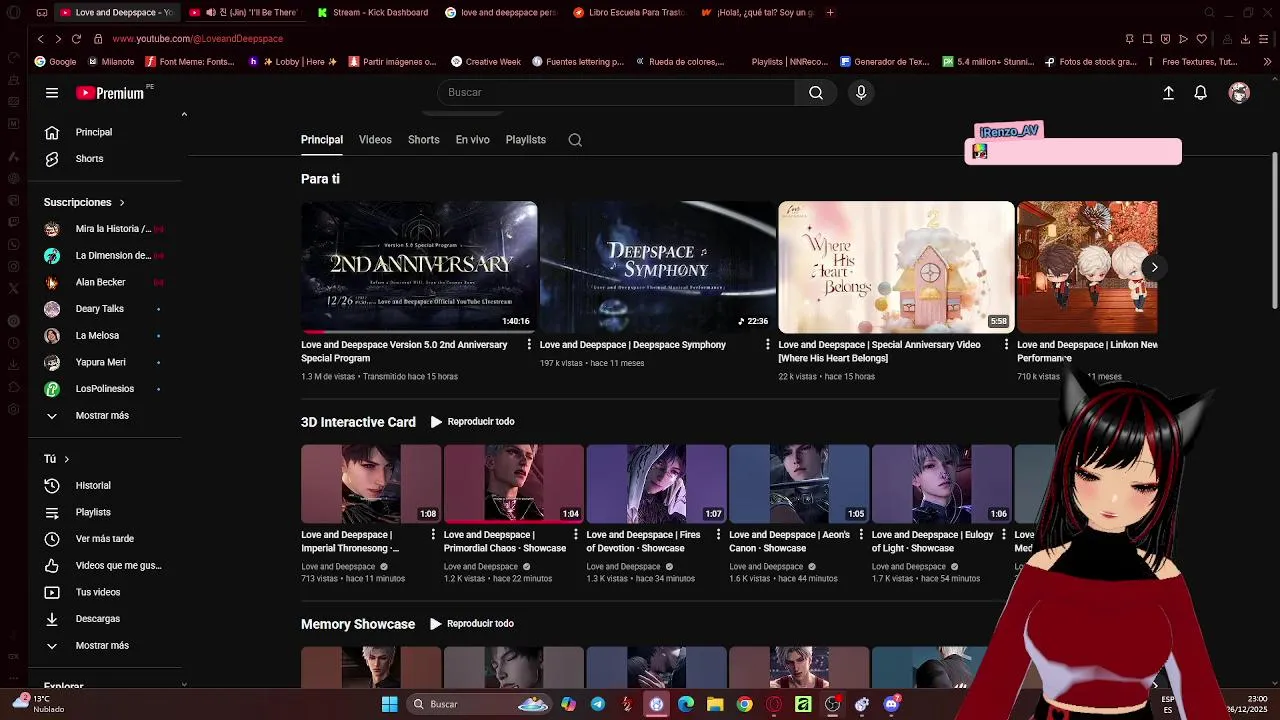Open the Creative Week bookmark
This screenshot has width=1280, height=720.
pos(486,62)
